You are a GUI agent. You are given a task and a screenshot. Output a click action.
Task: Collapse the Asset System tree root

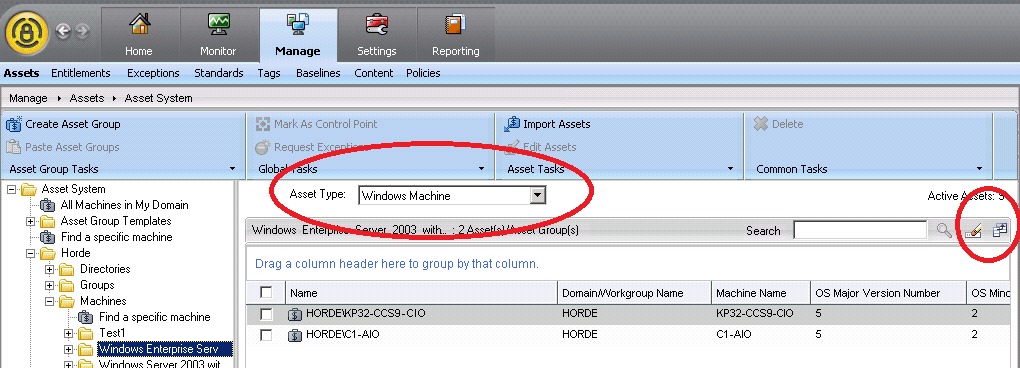pyautogui.click(x=12, y=189)
